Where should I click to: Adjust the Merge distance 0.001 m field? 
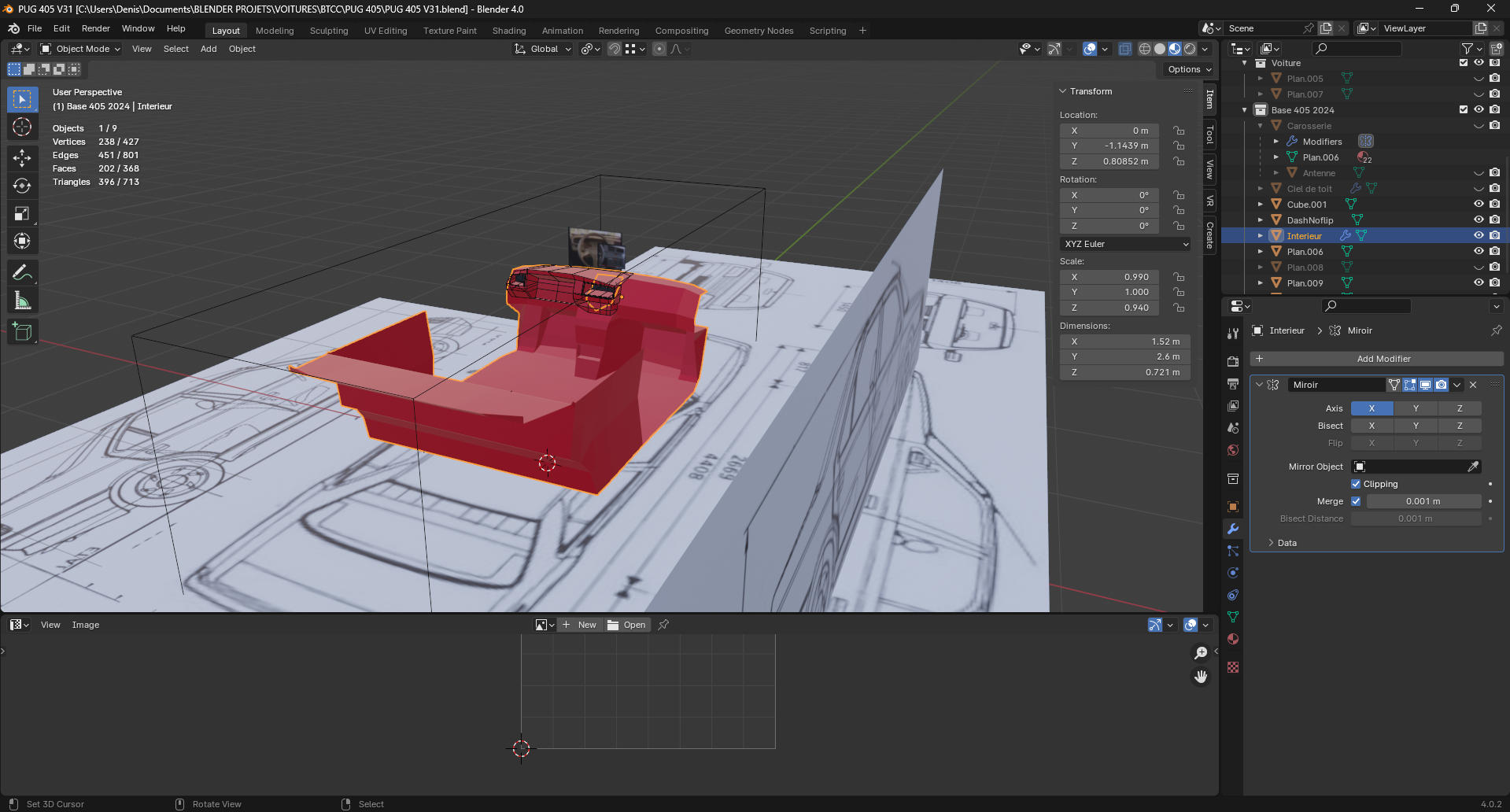pos(1423,501)
